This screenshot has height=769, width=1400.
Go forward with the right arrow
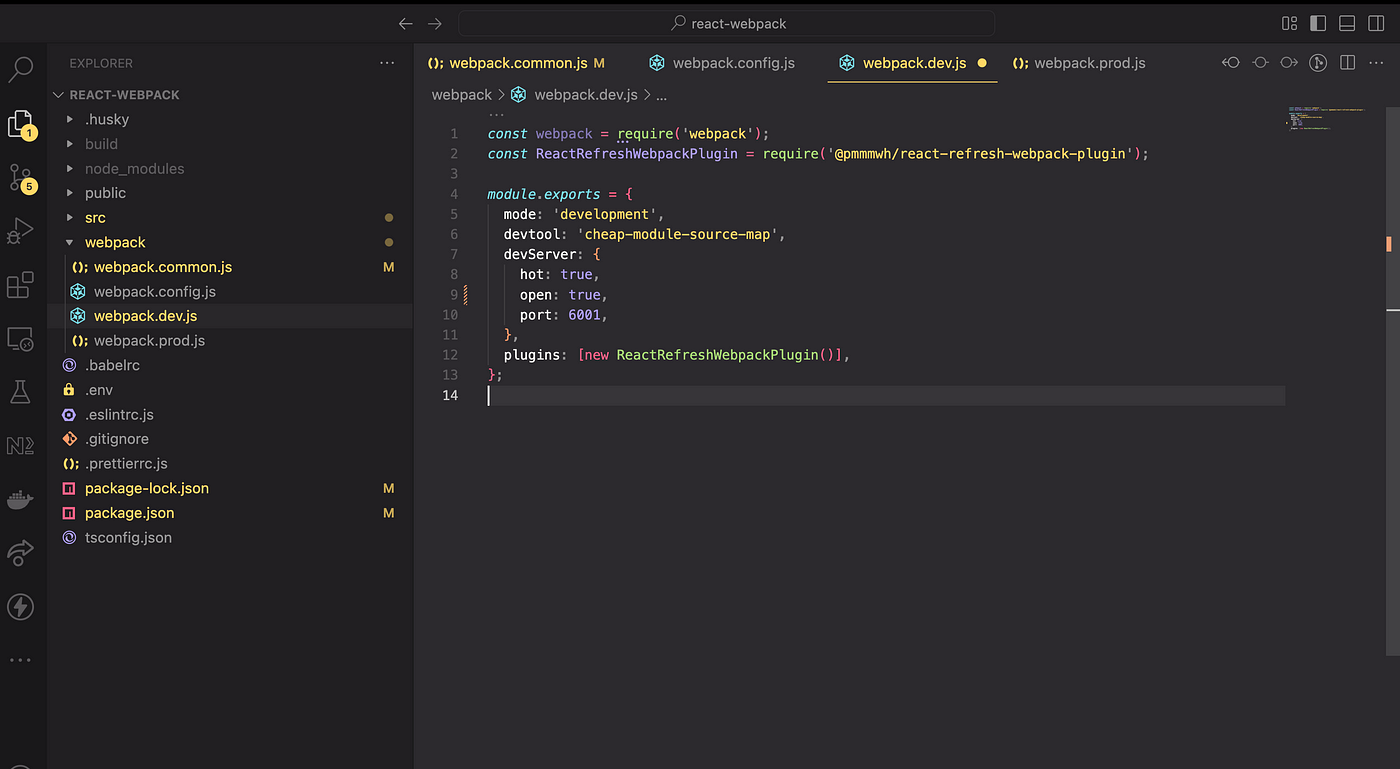434,23
